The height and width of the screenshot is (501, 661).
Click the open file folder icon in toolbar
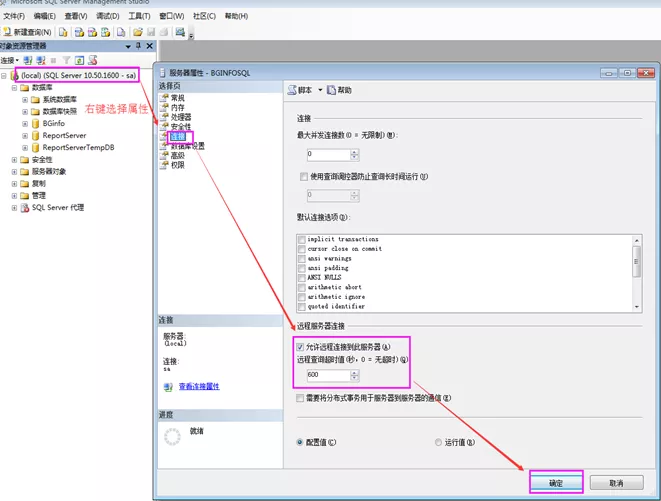(x=138, y=32)
